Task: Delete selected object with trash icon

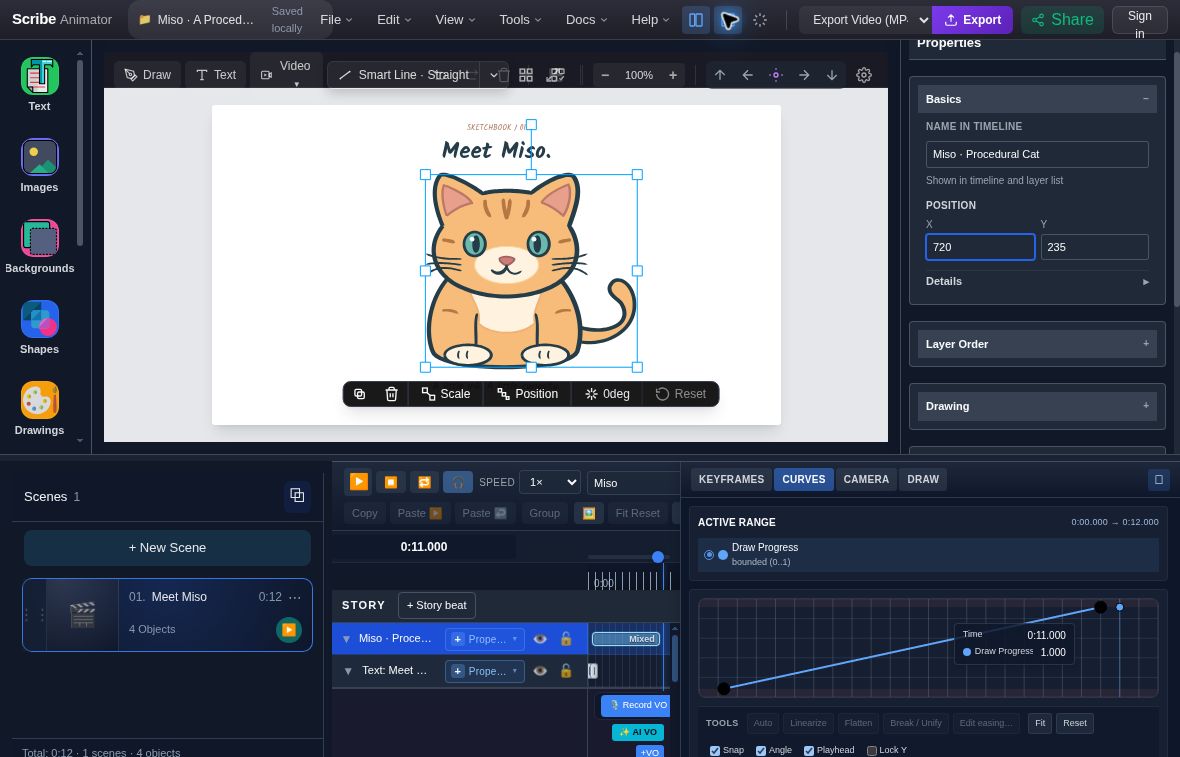Action: tap(391, 394)
